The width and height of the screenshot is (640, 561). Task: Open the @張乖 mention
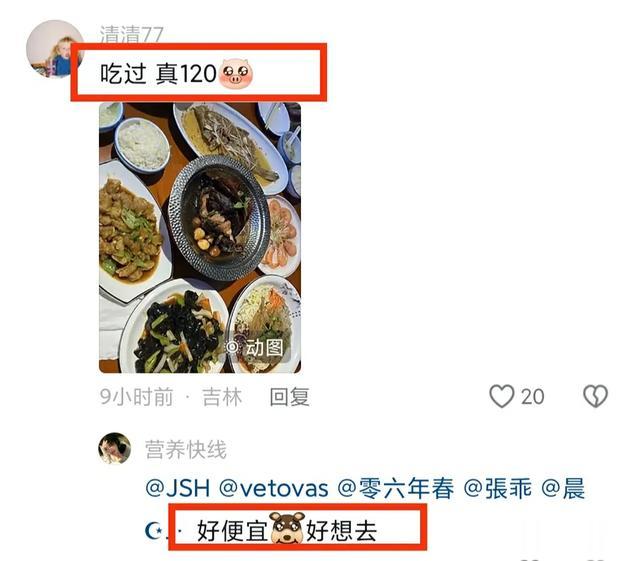(498, 488)
